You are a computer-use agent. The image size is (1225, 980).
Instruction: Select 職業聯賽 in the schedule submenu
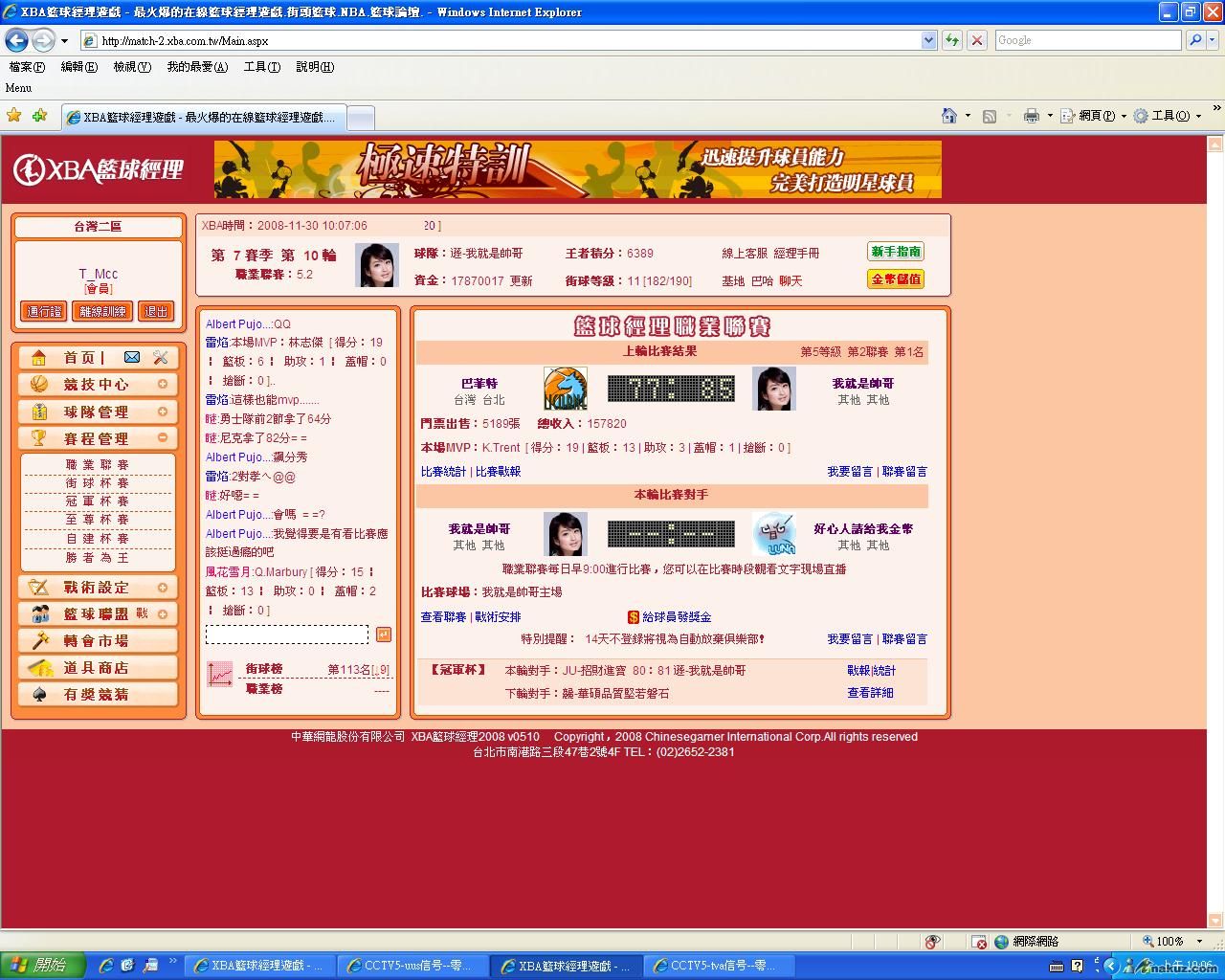[98, 465]
